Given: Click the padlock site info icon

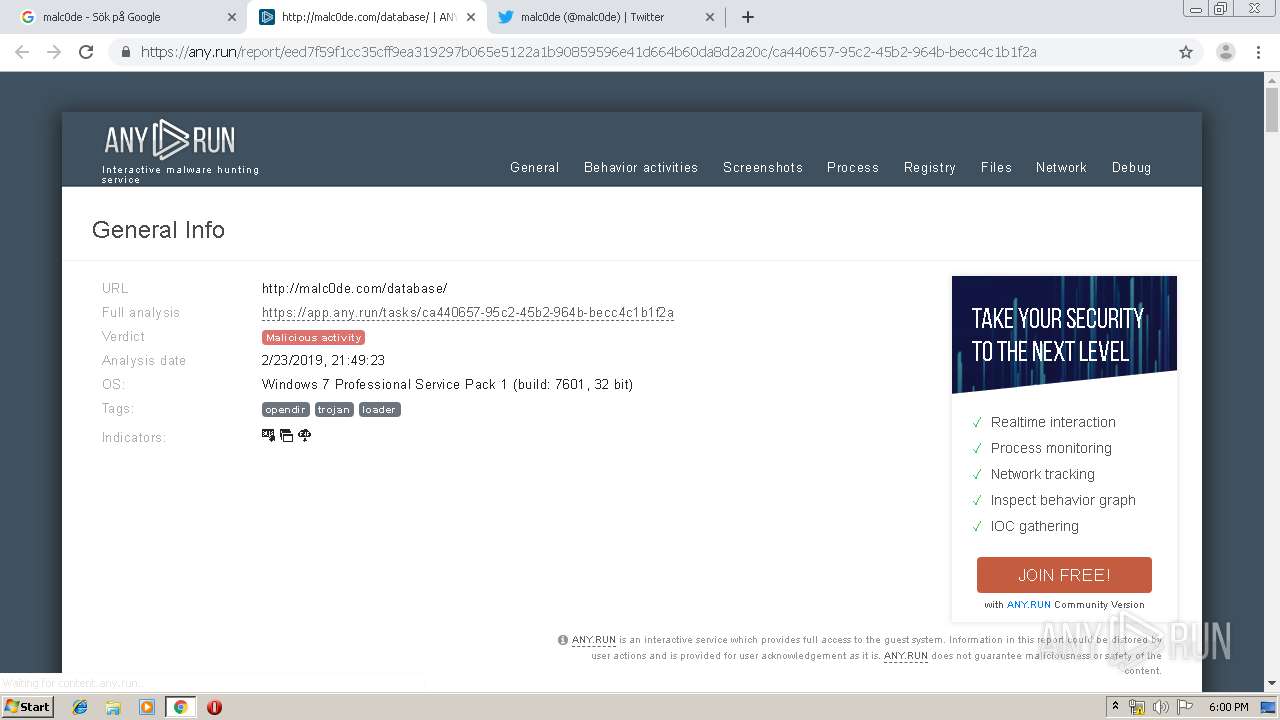Looking at the screenshot, I should click(x=126, y=52).
